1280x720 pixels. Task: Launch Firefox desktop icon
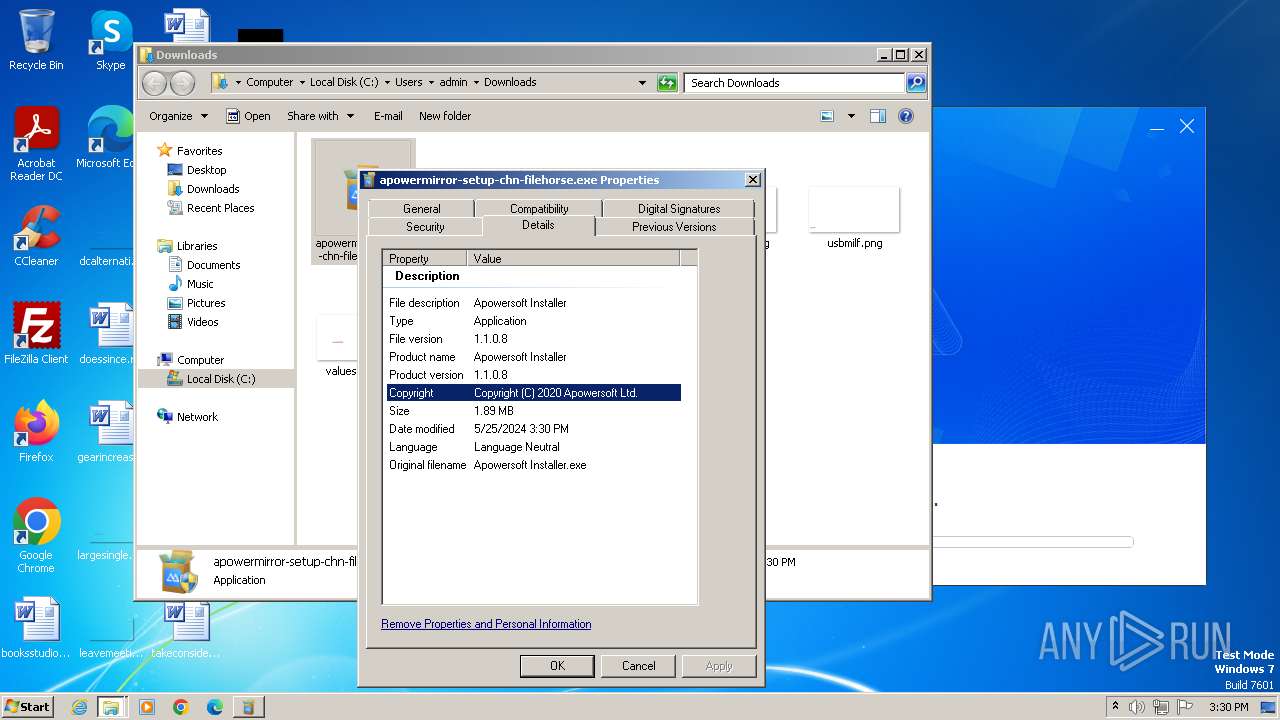pos(36,432)
